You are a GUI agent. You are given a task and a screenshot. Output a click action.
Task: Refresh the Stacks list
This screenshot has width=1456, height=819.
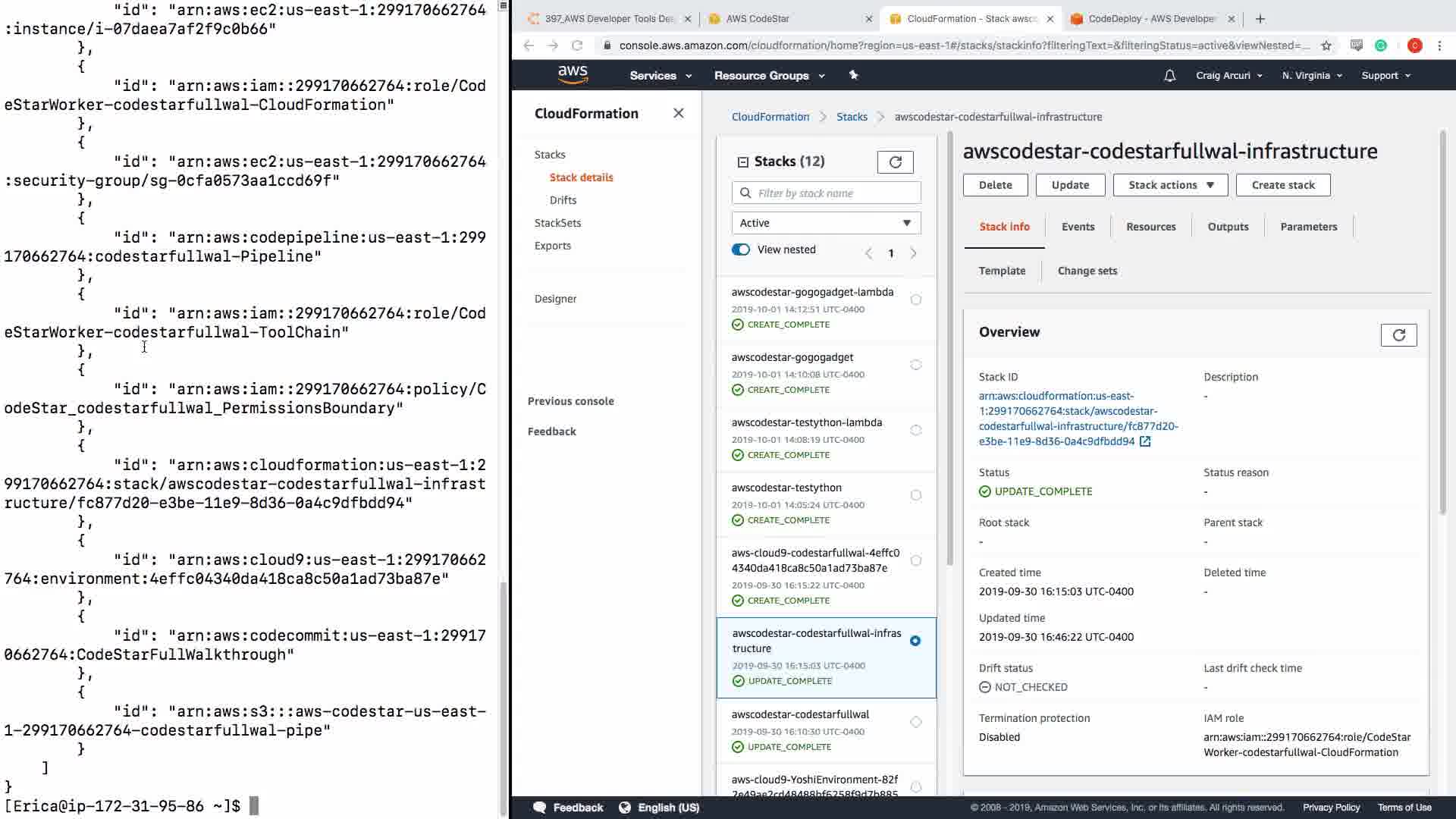click(895, 162)
